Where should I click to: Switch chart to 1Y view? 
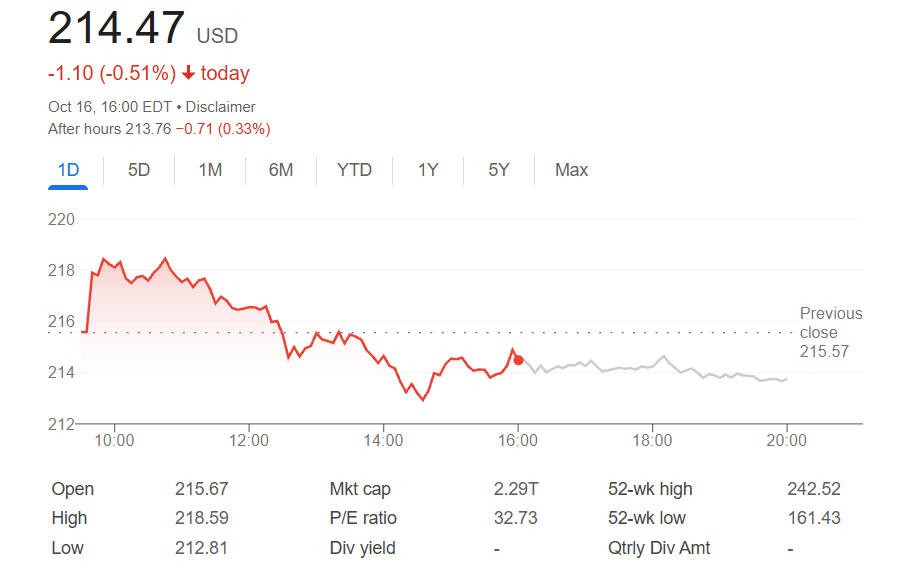click(x=428, y=170)
